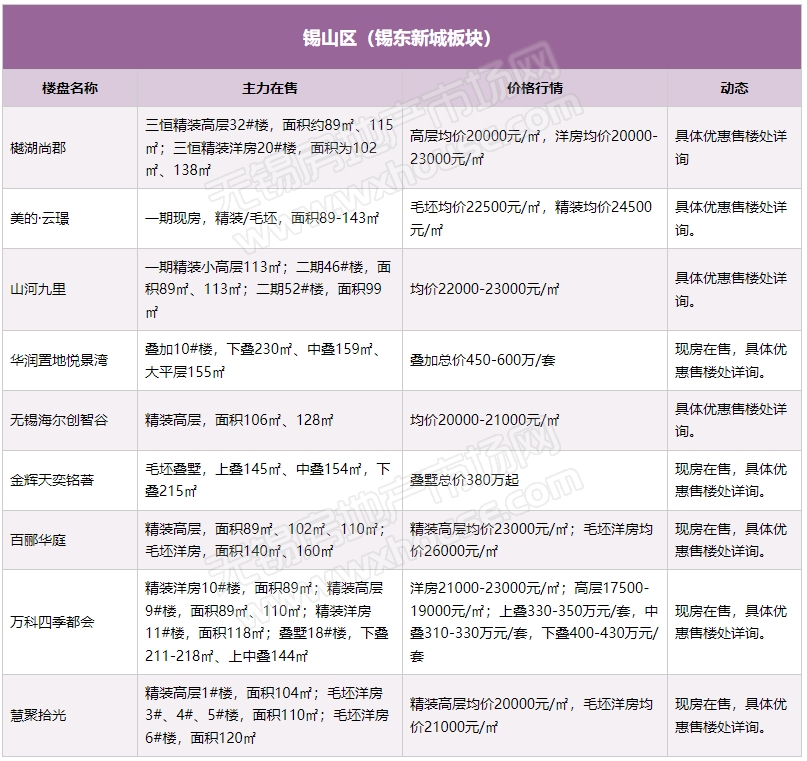This screenshot has height=761, width=807.
Task: Click the 高层均价20000元/㎡ price cell
Action: [534, 148]
